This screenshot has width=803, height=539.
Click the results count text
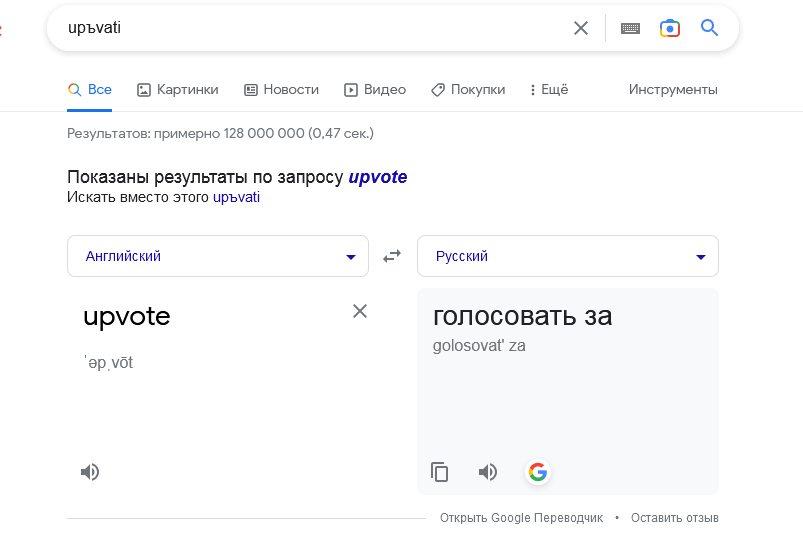point(220,134)
